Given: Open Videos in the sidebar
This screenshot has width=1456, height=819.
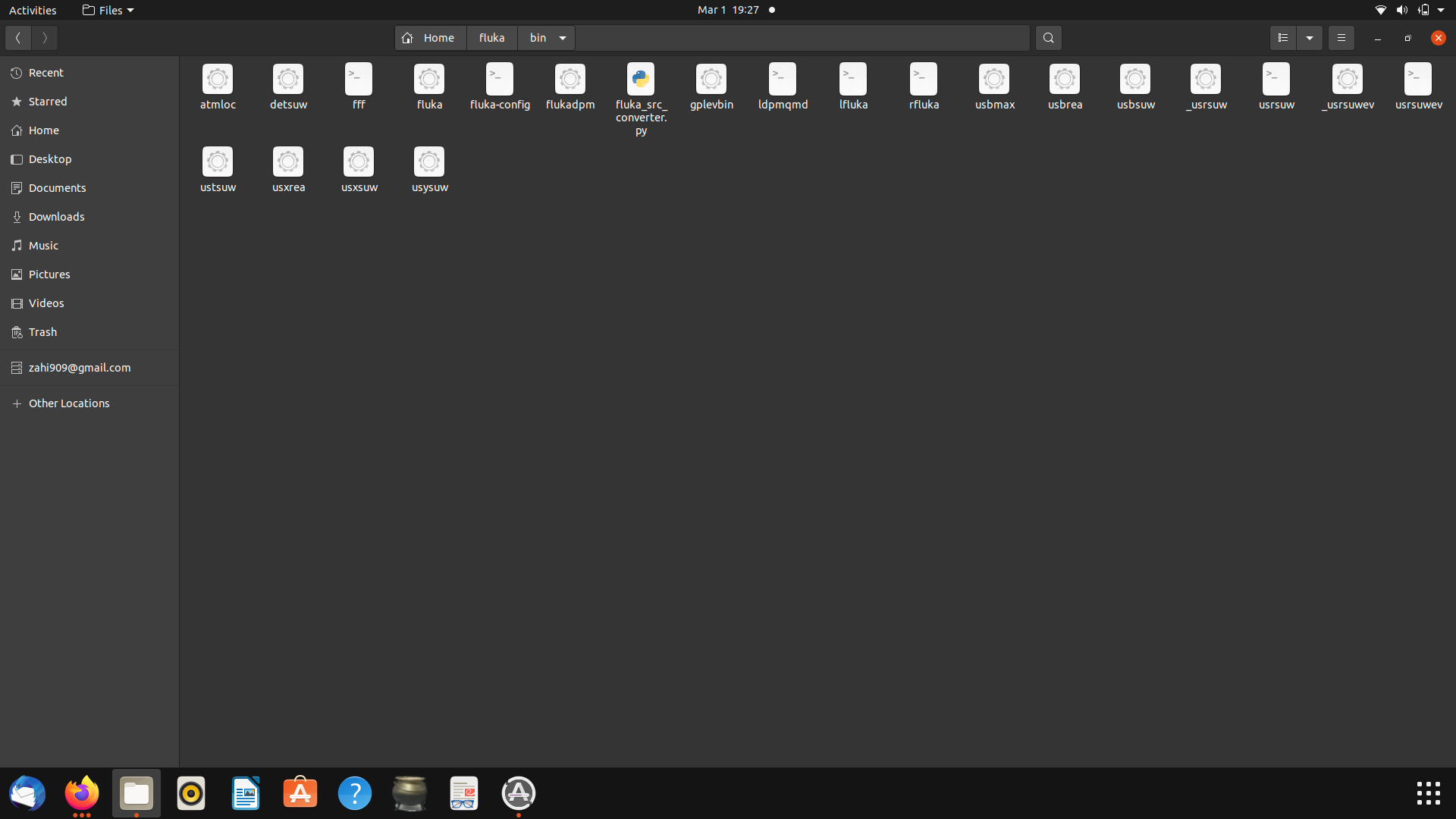Looking at the screenshot, I should pos(89,303).
